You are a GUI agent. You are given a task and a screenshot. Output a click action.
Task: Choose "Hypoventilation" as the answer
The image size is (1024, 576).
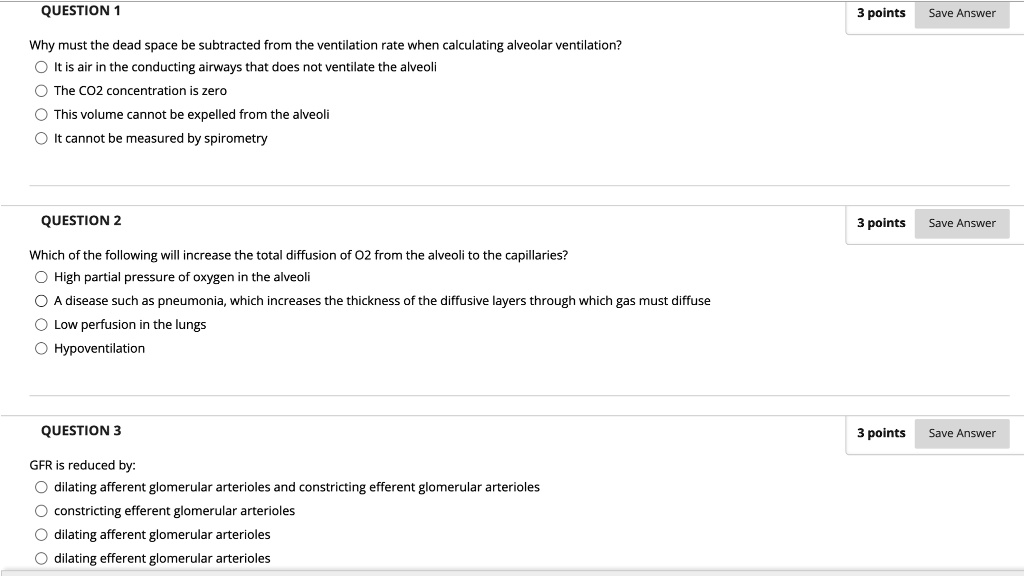(x=41, y=348)
